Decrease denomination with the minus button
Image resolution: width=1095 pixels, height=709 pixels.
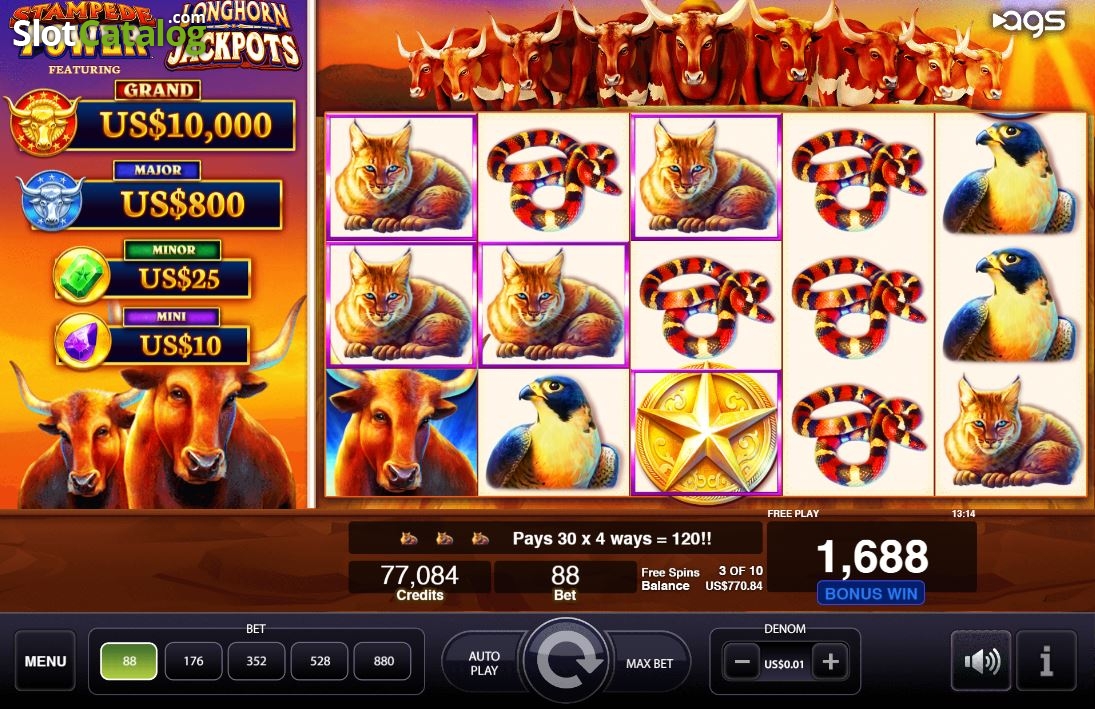click(x=742, y=662)
